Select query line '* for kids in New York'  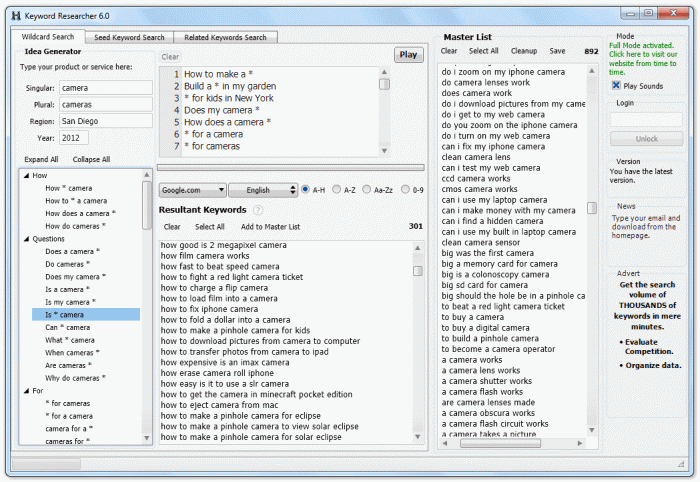pos(229,98)
